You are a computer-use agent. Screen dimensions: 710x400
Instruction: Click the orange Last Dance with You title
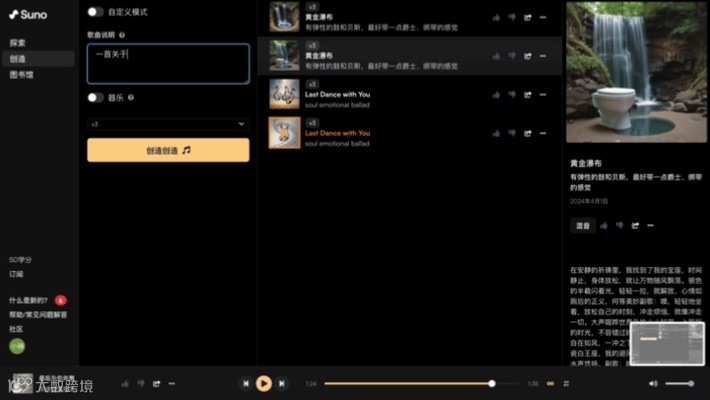pos(337,133)
